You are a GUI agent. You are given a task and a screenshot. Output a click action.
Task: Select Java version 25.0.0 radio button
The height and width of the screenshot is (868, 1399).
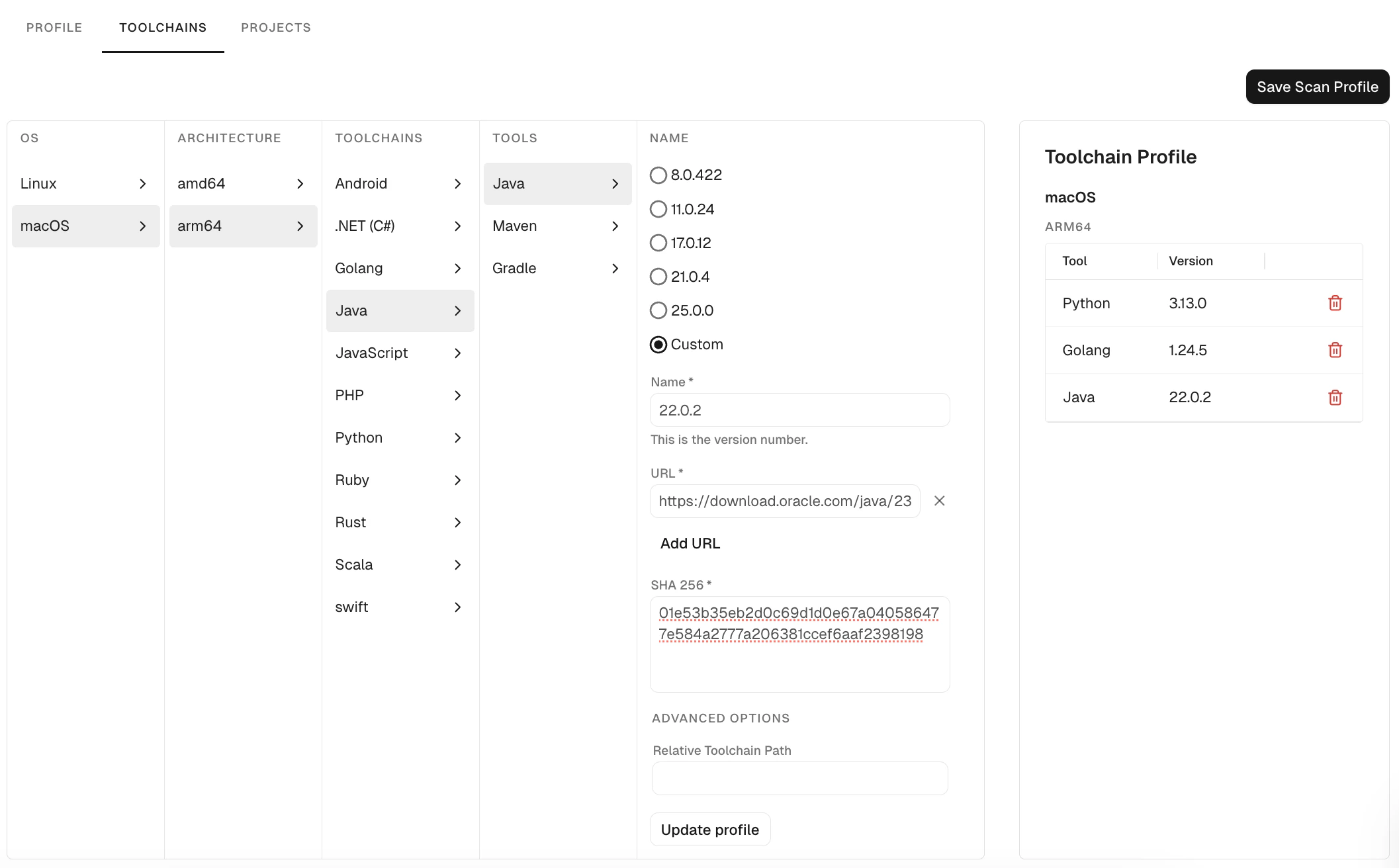click(x=658, y=310)
